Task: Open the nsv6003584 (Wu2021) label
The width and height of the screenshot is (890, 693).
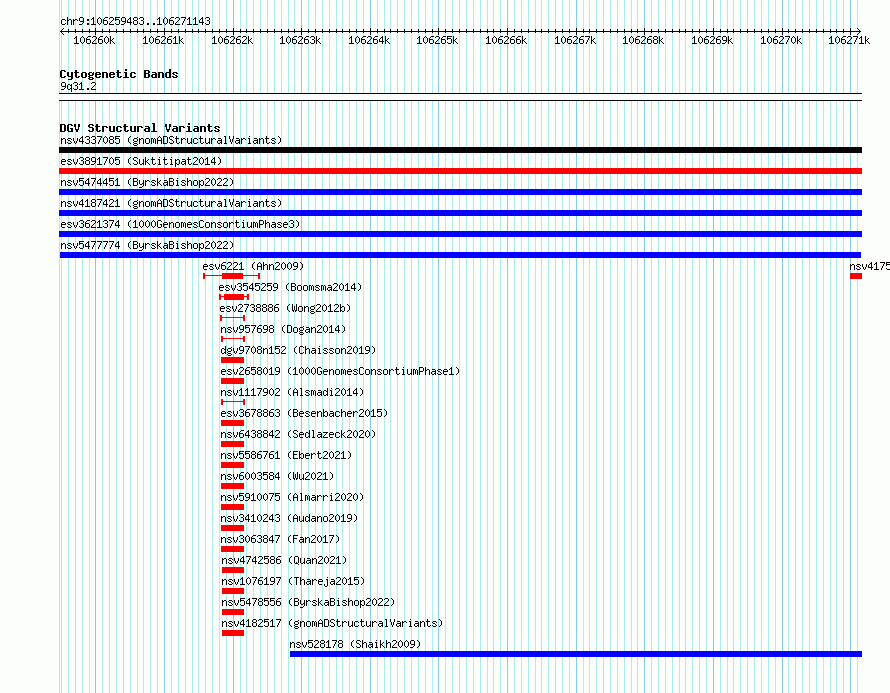Action: [277, 476]
